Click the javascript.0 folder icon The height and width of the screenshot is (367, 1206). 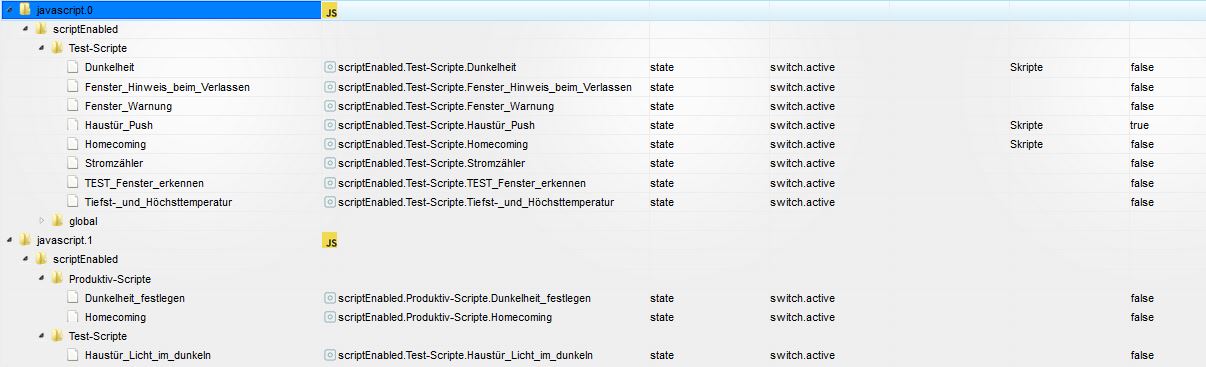25,9
